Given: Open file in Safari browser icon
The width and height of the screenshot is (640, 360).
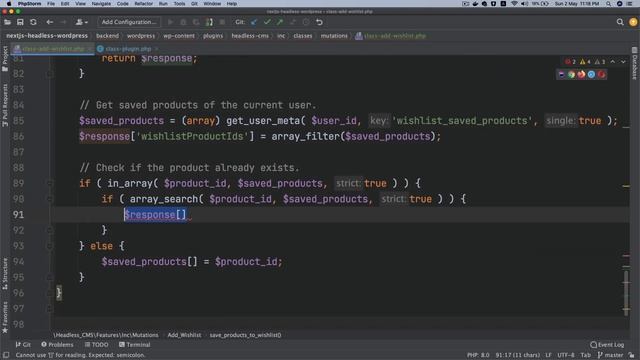Looking at the screenshot, I should click(x=591, y=74).
